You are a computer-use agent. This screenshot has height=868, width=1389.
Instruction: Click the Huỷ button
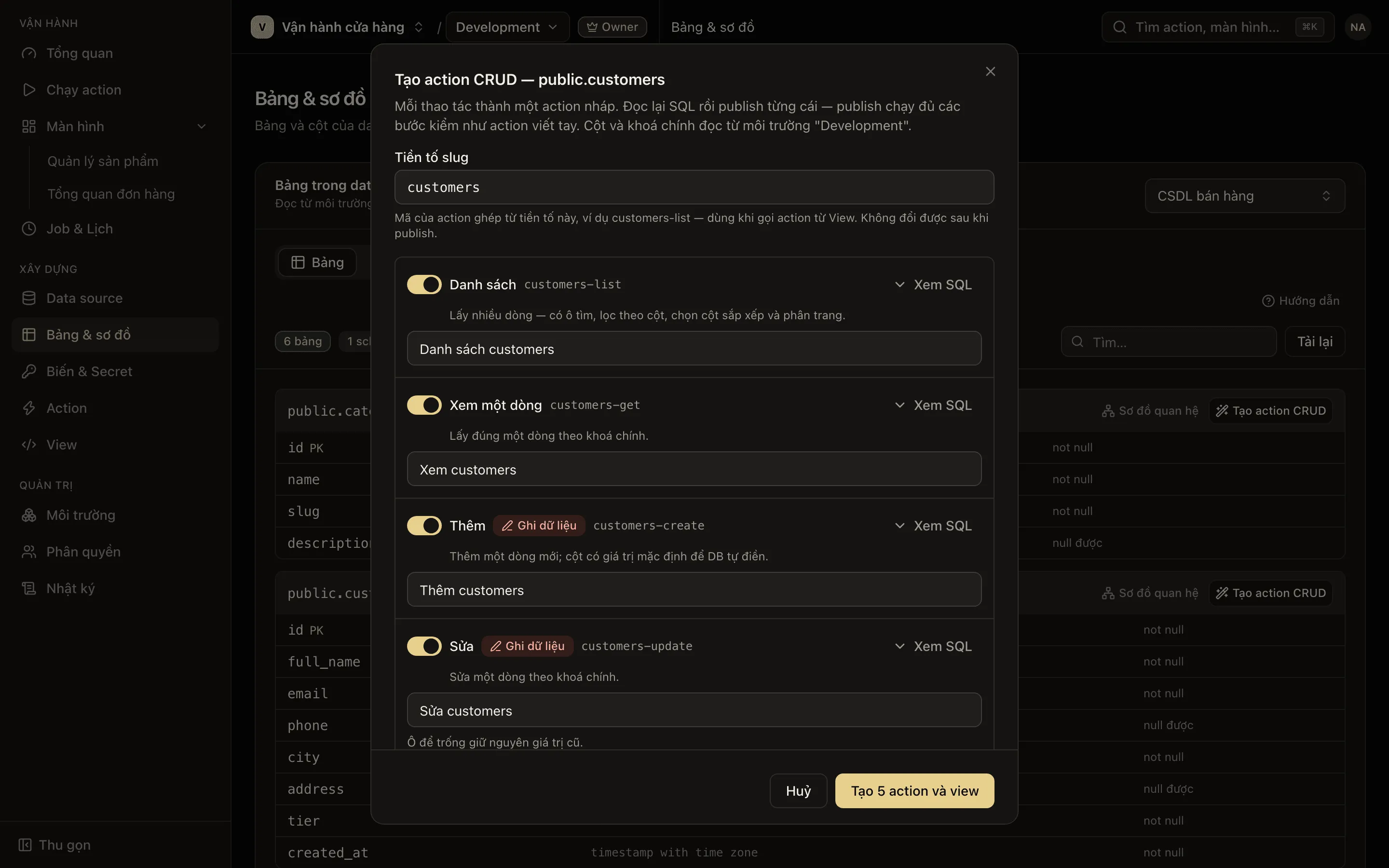(x=798, y=790)
